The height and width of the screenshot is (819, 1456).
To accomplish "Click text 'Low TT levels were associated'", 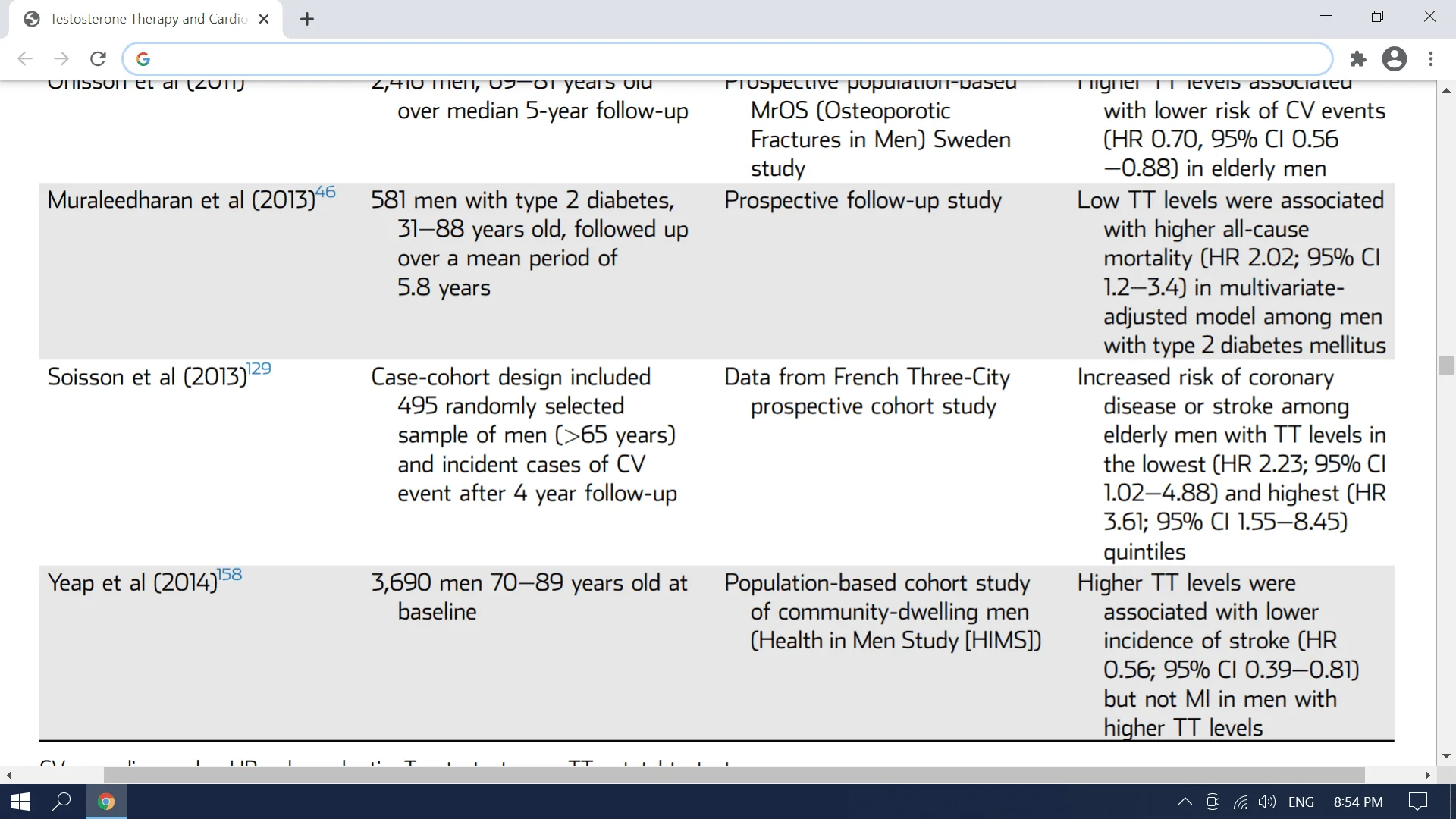I will click(1231, 200).
